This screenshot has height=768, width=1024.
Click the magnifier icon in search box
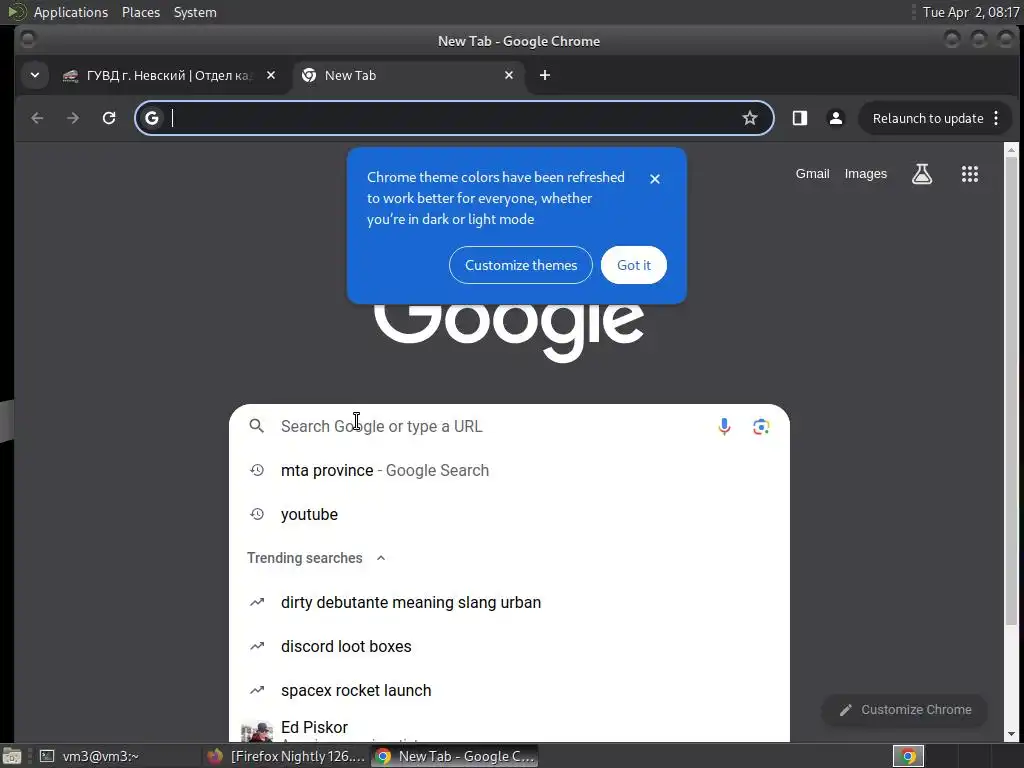pos(257,426)
